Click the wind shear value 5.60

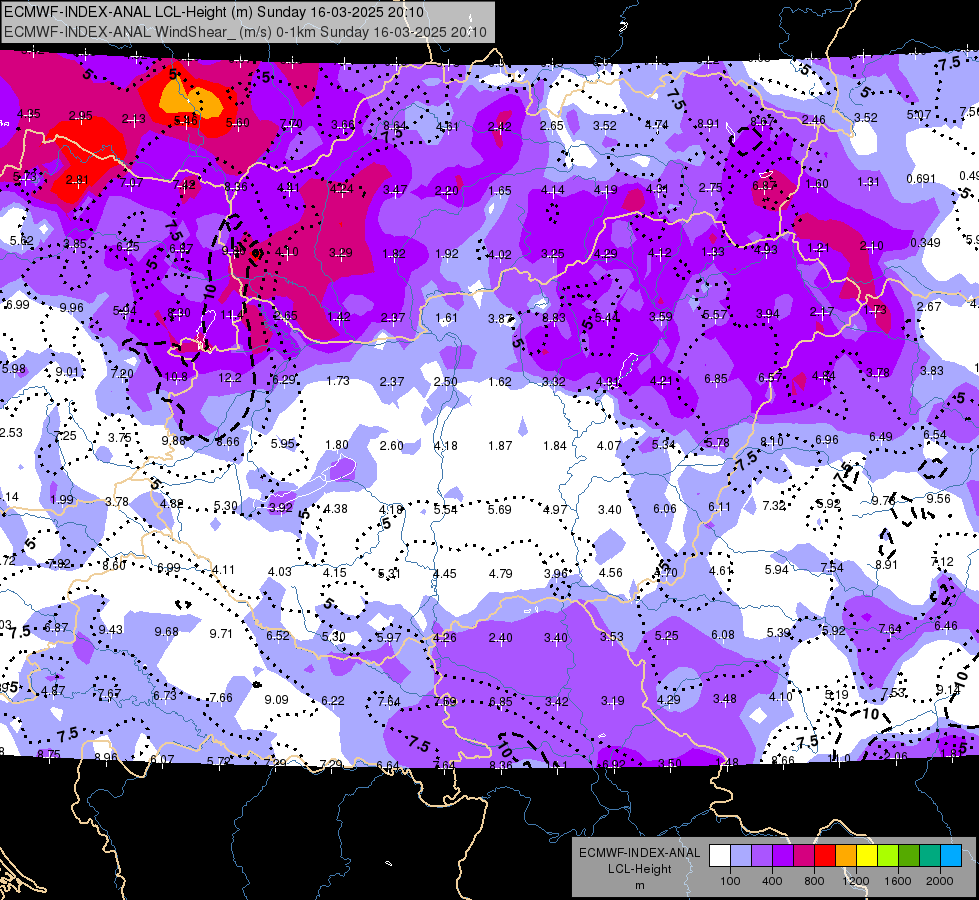point(237,122)
